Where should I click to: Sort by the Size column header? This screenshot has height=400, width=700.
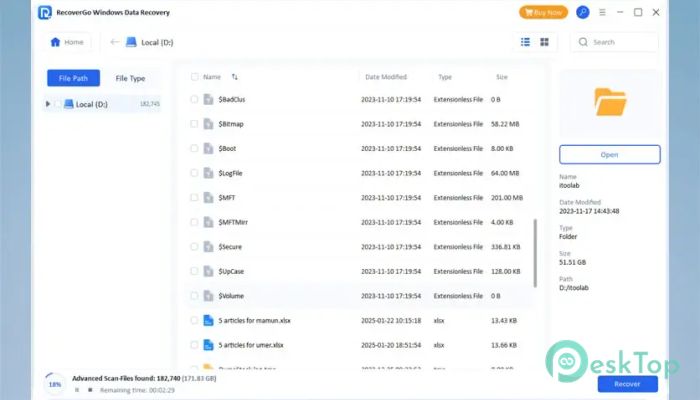click(502, 77)
